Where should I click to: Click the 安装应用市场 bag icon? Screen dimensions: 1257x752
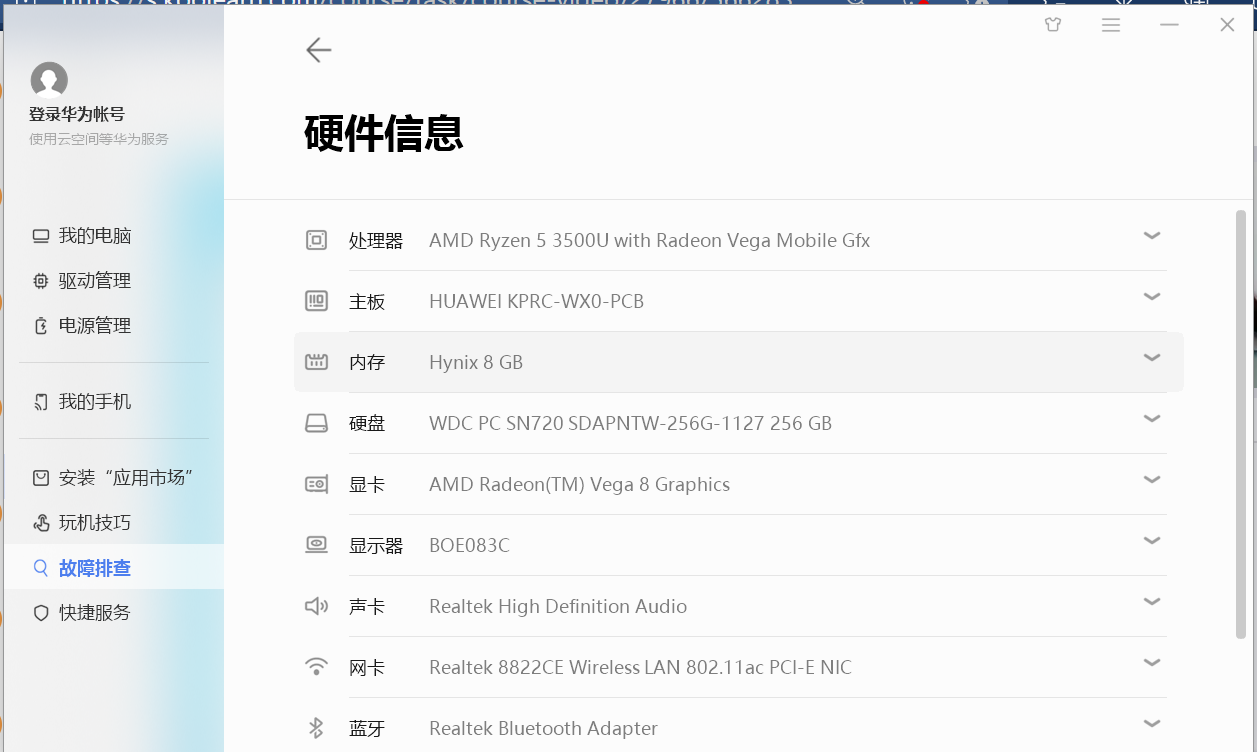pos(41,478)
